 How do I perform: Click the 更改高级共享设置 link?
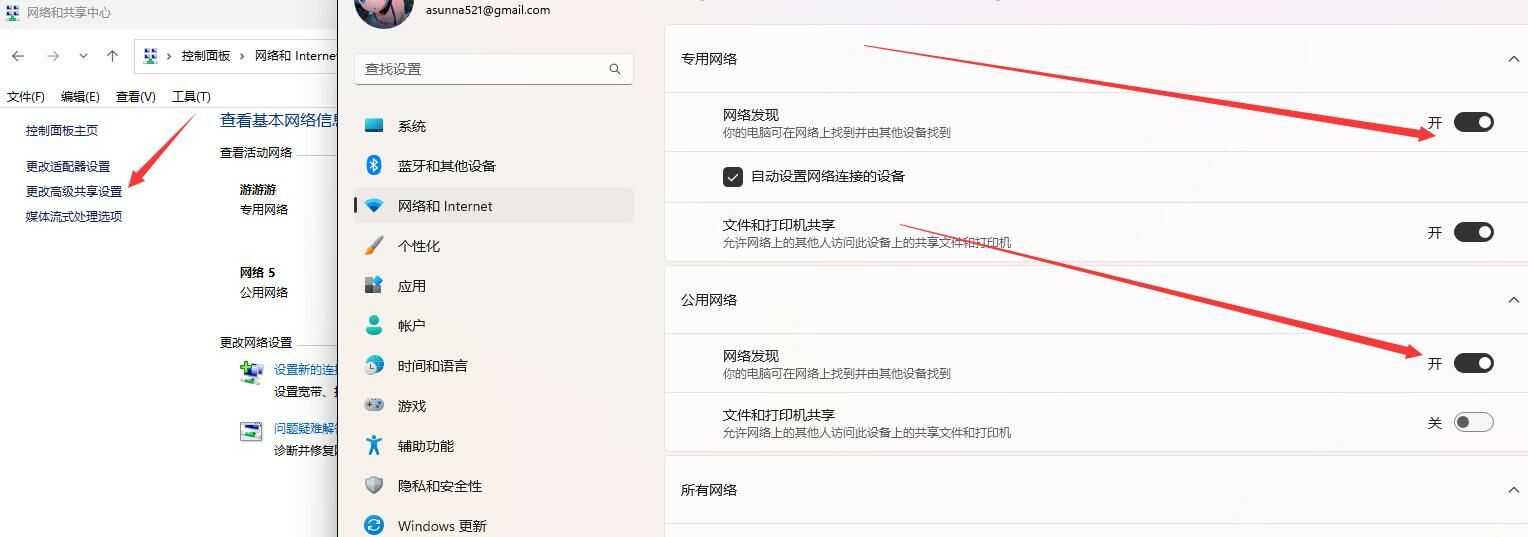(x=74, y=191)
